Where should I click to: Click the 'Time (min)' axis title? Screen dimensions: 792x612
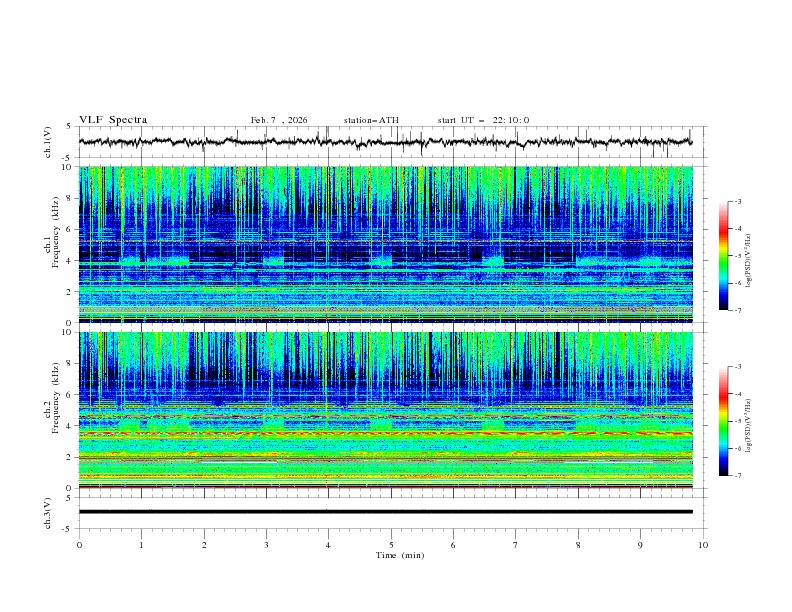click(400, 555)
